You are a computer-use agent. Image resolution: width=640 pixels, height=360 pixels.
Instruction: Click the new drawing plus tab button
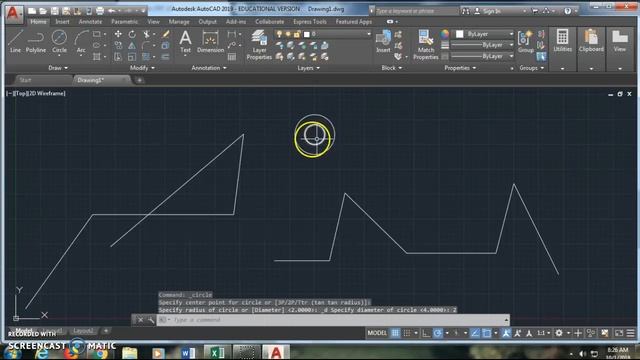139,80
